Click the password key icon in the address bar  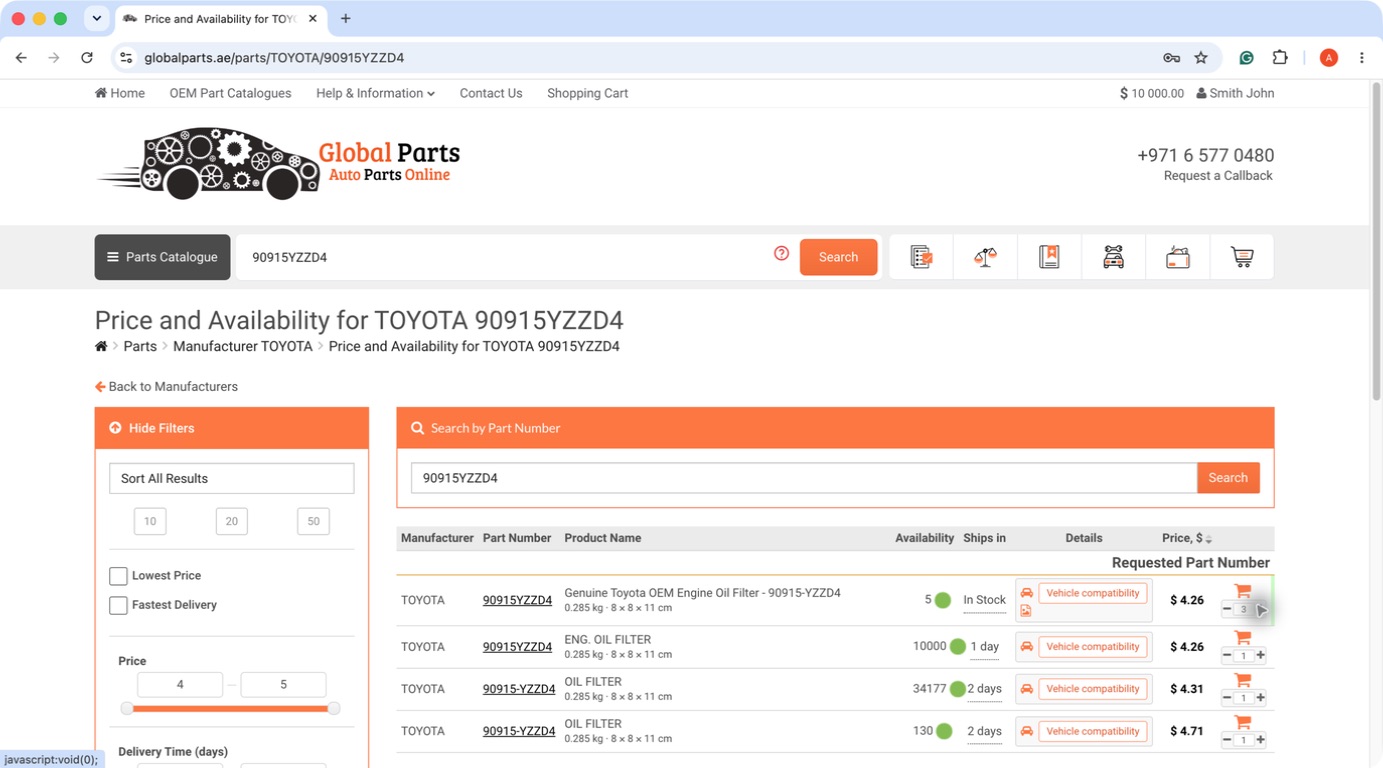click(1171, 58)
